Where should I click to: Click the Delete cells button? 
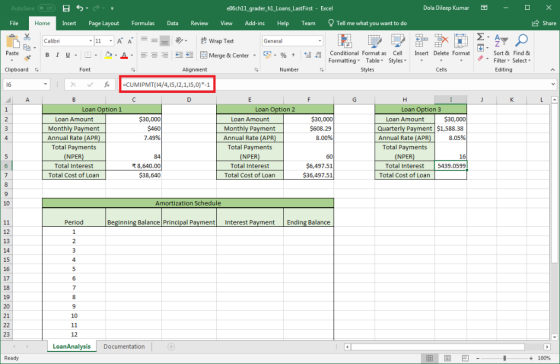tap(441, 48)
